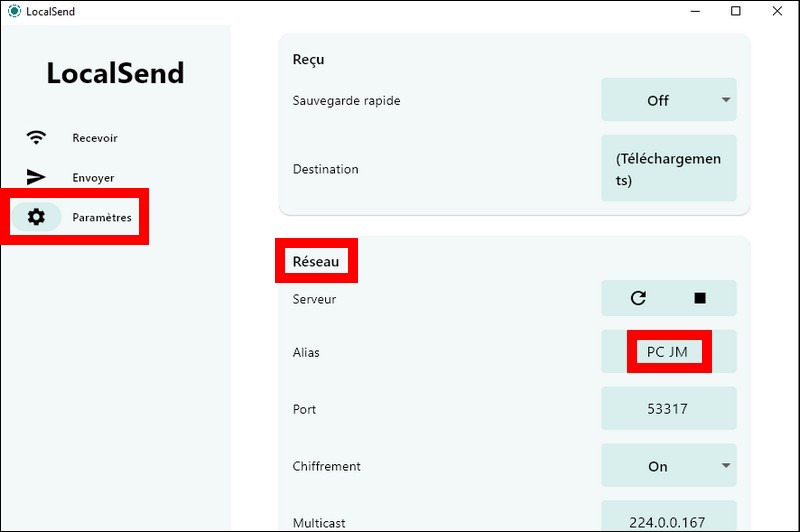
Task: Click the LocalSend logo in title bar
Action: click(x=14, y=11)
